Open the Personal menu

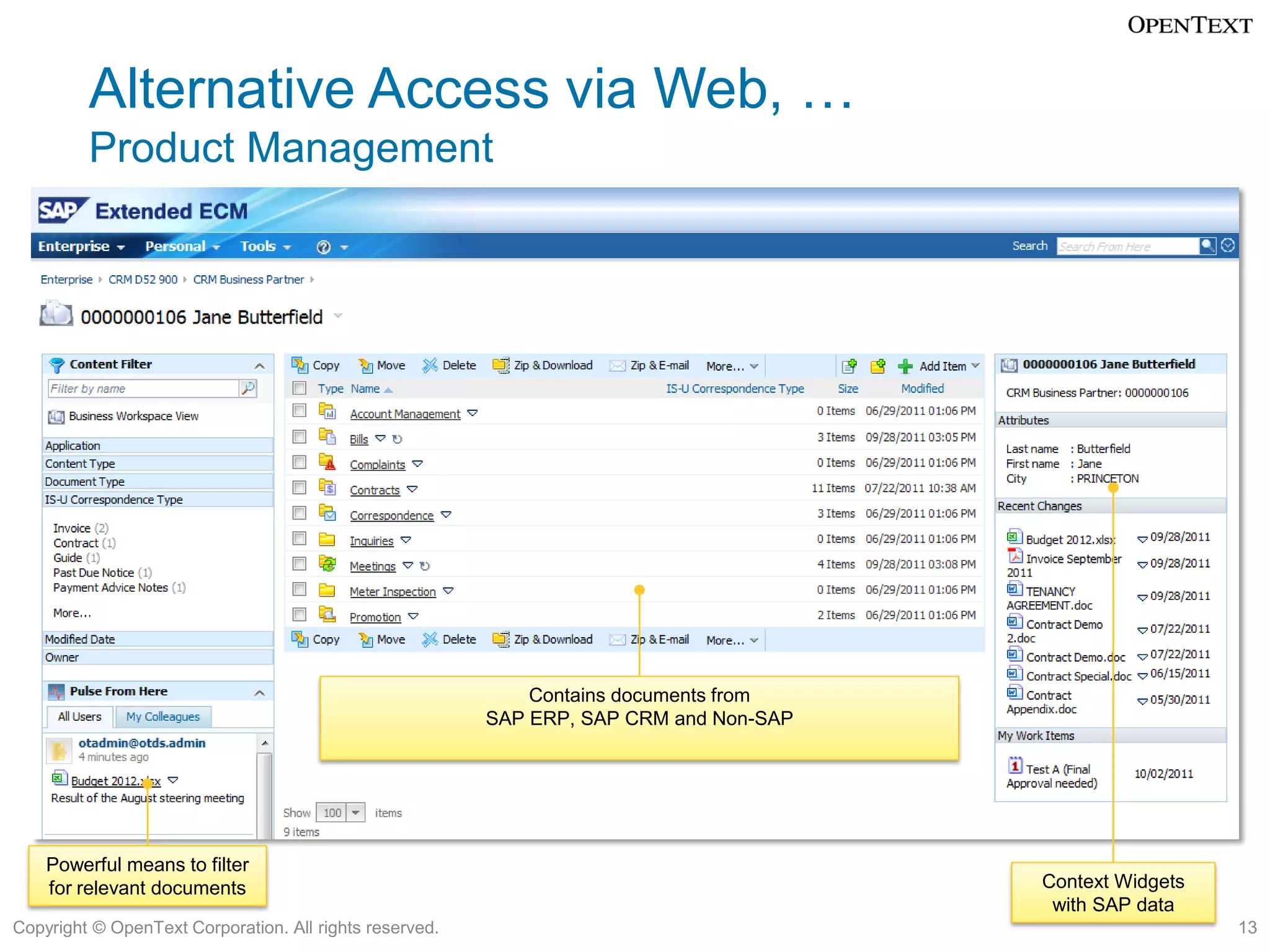coord(182,247)
